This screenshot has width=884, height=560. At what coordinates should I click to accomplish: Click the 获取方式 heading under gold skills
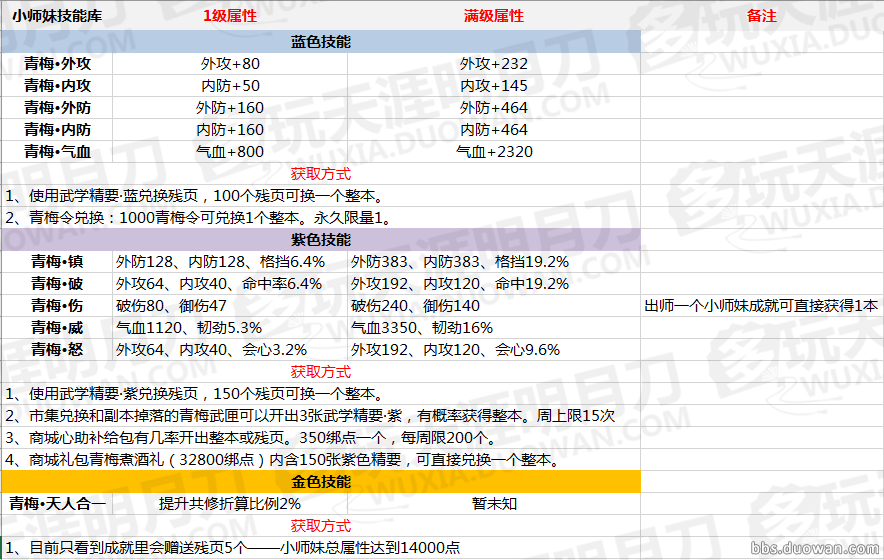click(x=321, y=526)
